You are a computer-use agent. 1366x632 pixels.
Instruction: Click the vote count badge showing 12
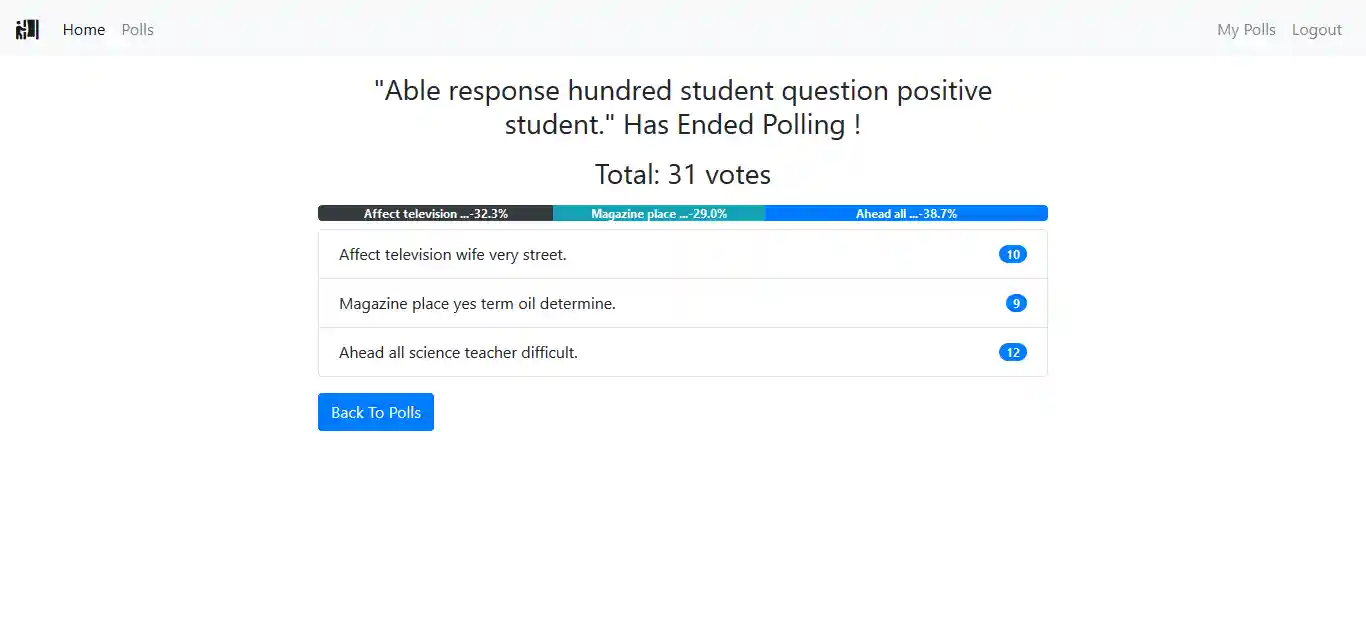tap(1012, 353)
